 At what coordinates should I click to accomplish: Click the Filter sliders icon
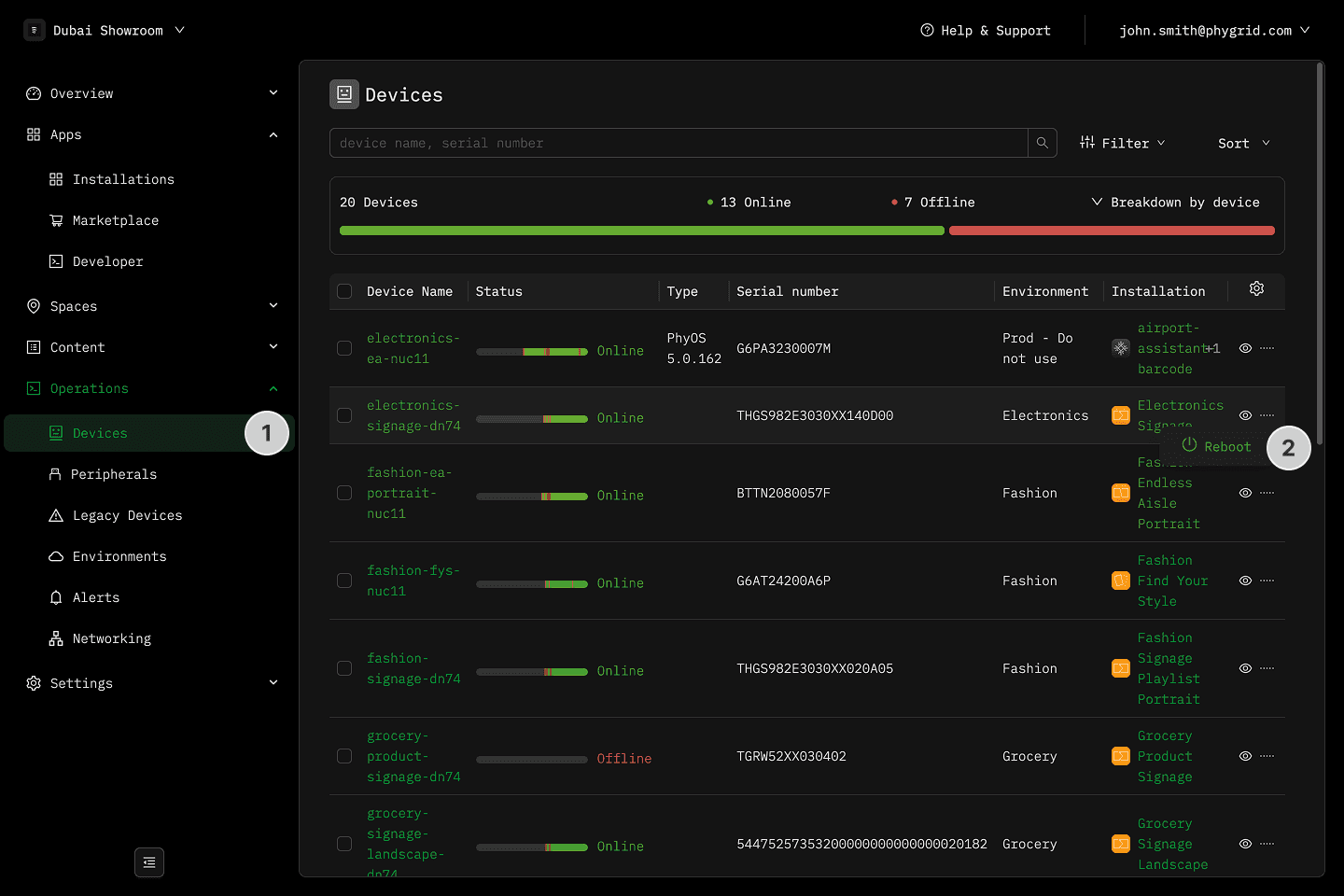click(x=1087, y=143)
